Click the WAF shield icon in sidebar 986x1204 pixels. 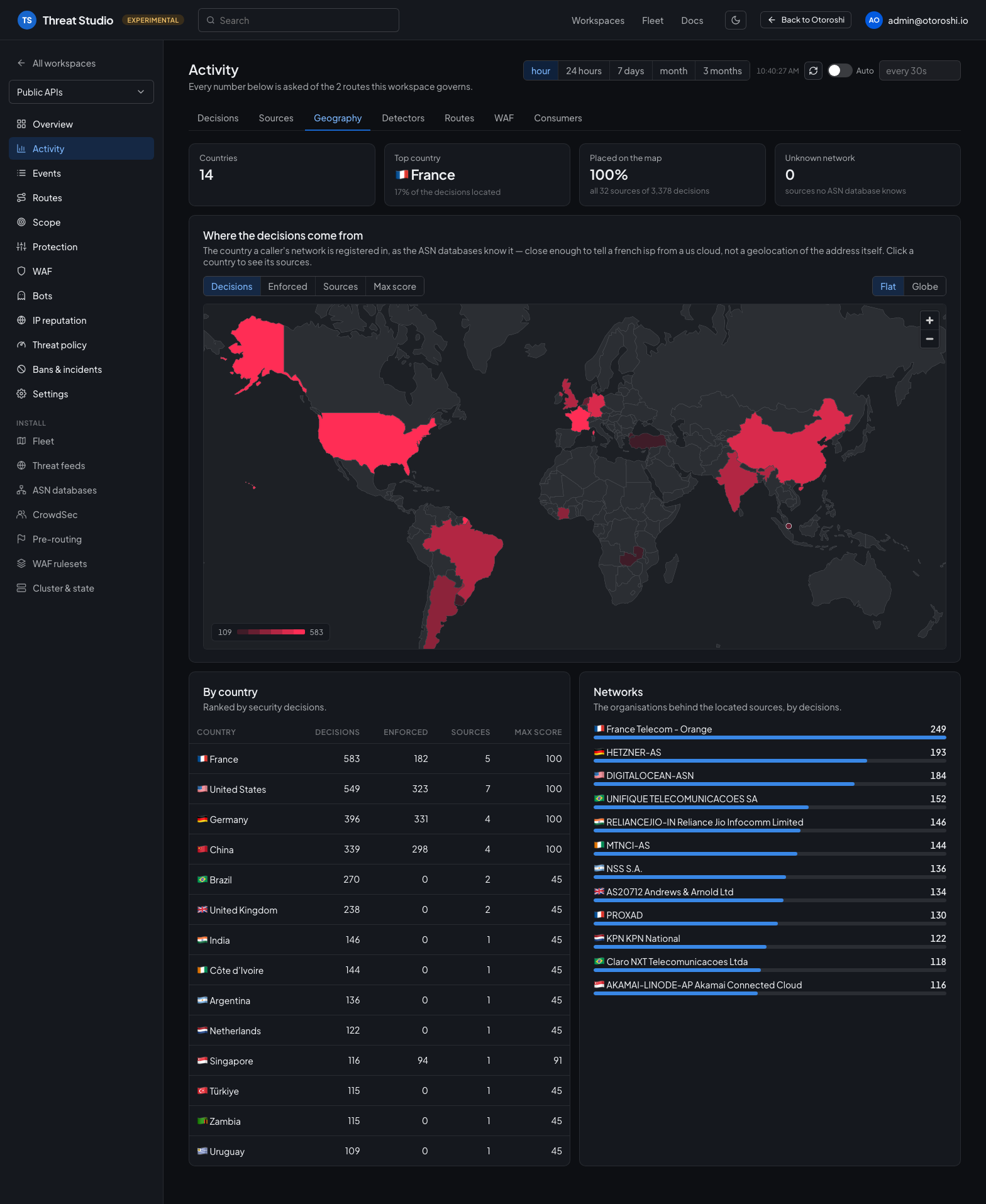[21, 272]
